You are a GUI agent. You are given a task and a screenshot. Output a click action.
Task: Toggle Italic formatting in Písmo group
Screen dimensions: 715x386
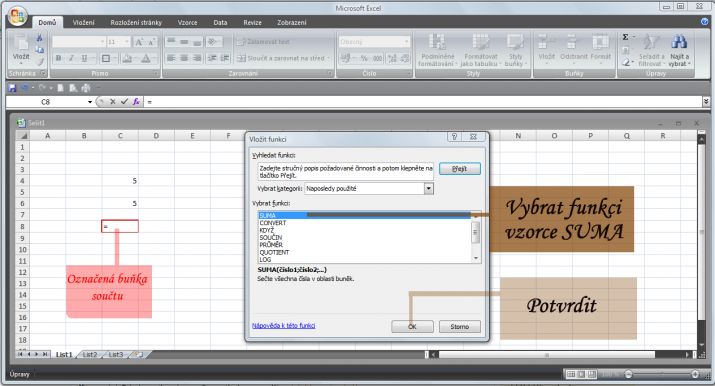(x=71, y=58)
